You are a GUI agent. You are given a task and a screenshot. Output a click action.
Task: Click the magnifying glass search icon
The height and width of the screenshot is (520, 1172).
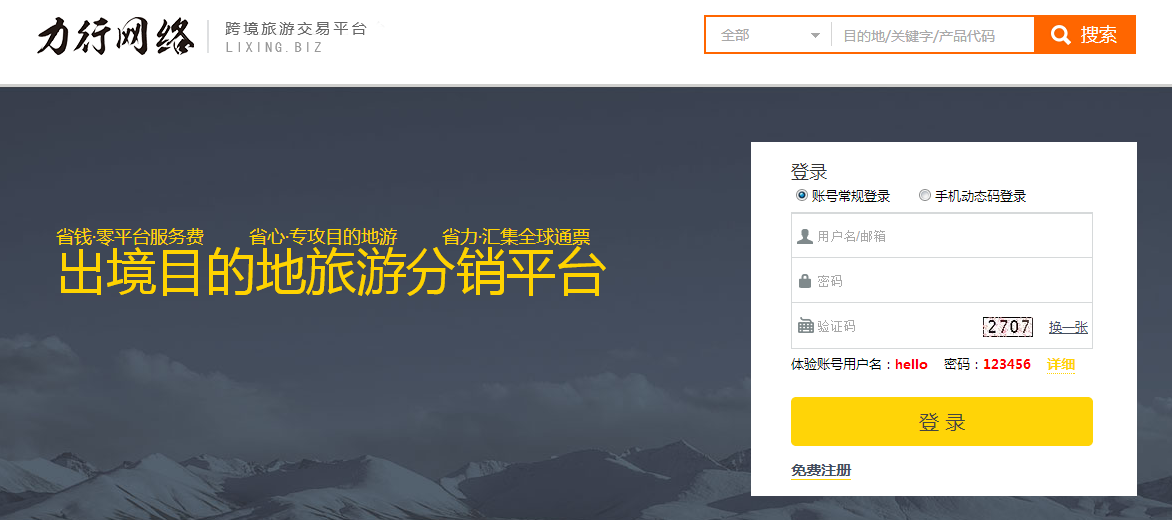pos(1060,35)
